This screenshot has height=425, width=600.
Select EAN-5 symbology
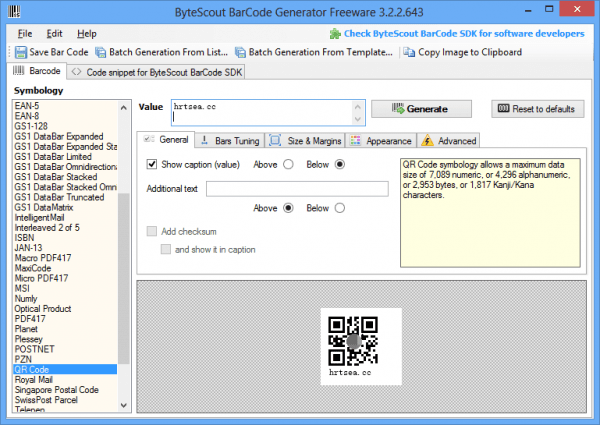pyautogui.click(x=27, y=106)
